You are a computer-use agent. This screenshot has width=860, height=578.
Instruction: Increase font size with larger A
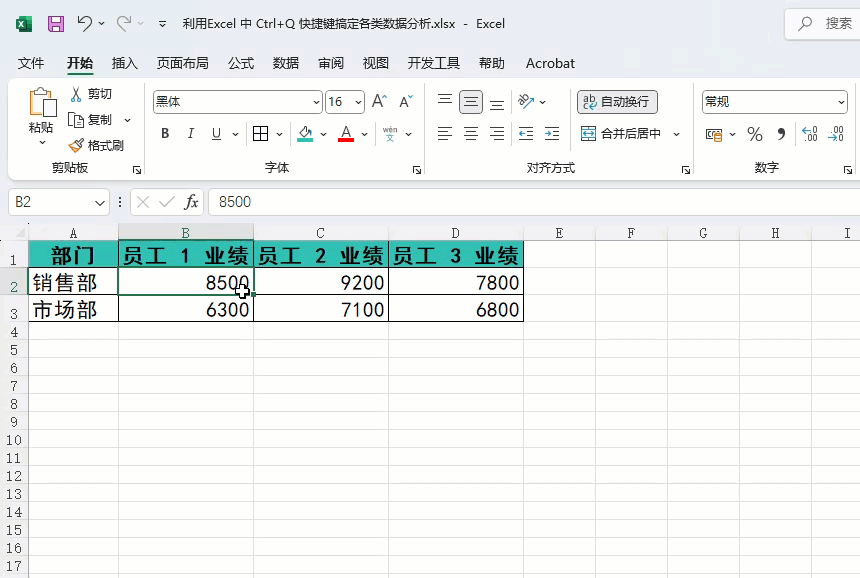[379, 101]
